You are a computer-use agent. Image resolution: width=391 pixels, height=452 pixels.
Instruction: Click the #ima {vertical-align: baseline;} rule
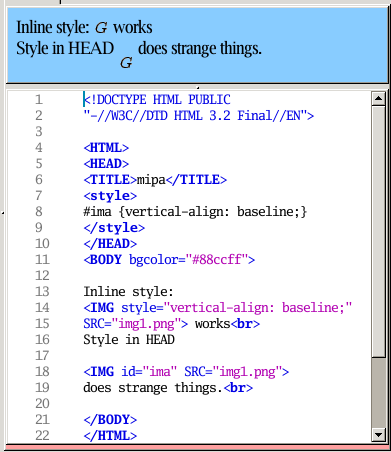(x=195, y=212)
